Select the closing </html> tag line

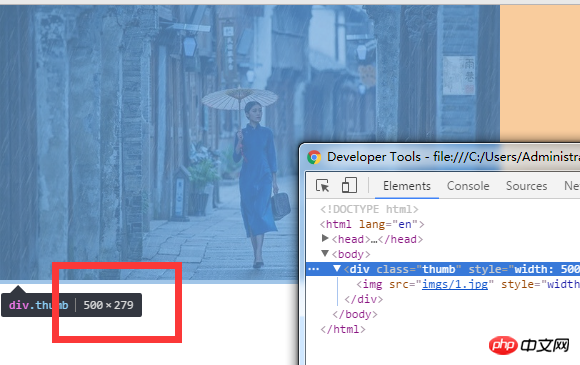pos(343,329)
